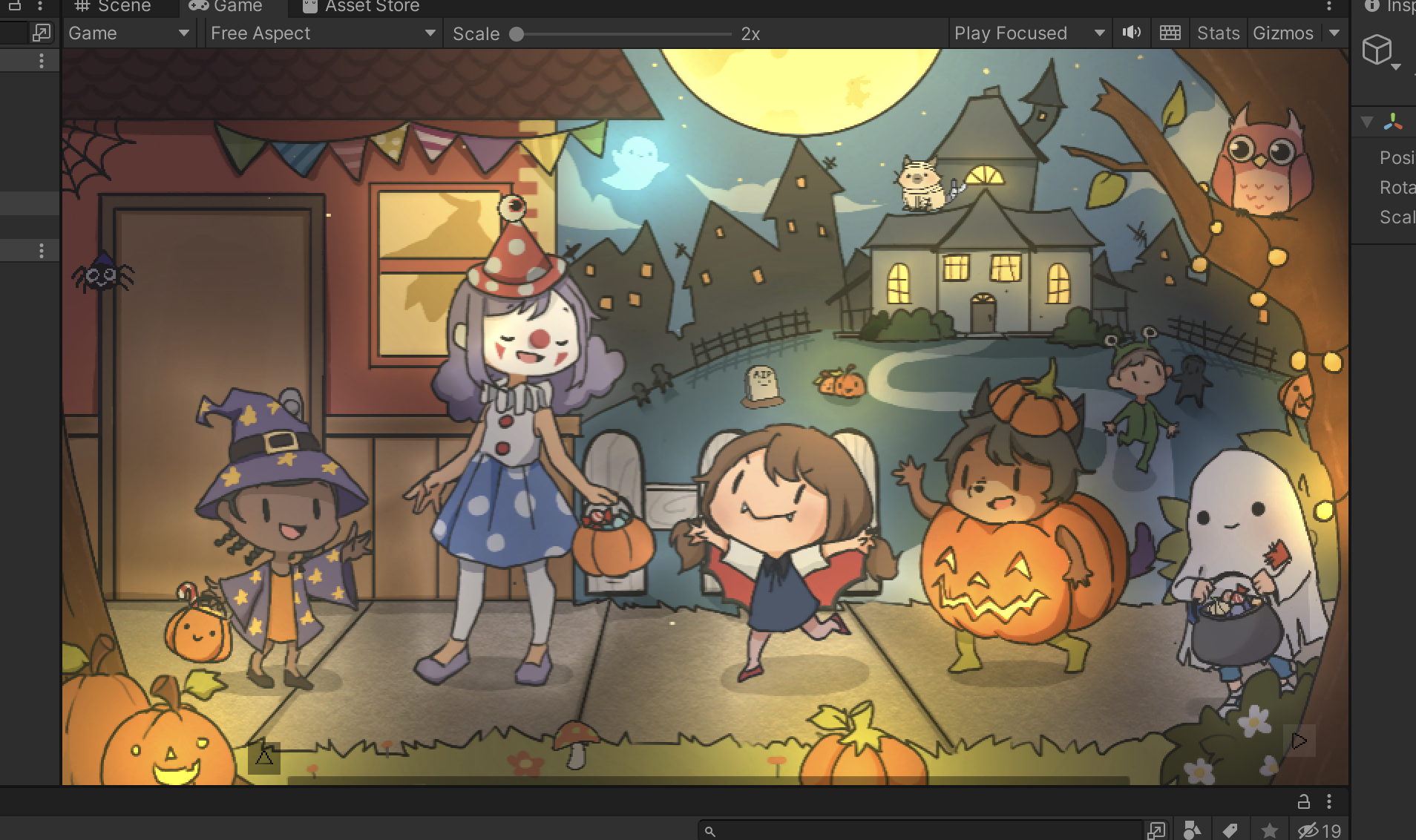Screen dimensions: 1416x840
Task: Click the Scale slider handle
Action: click(x=517, y=34)
